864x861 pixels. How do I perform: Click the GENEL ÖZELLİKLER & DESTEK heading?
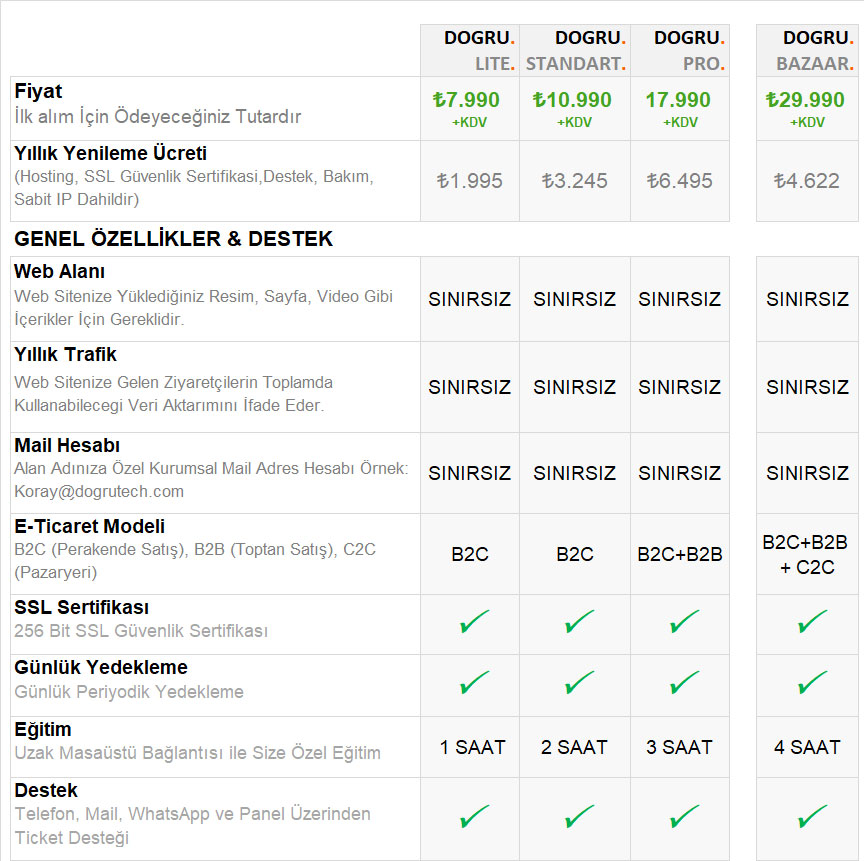click(174, 239)
